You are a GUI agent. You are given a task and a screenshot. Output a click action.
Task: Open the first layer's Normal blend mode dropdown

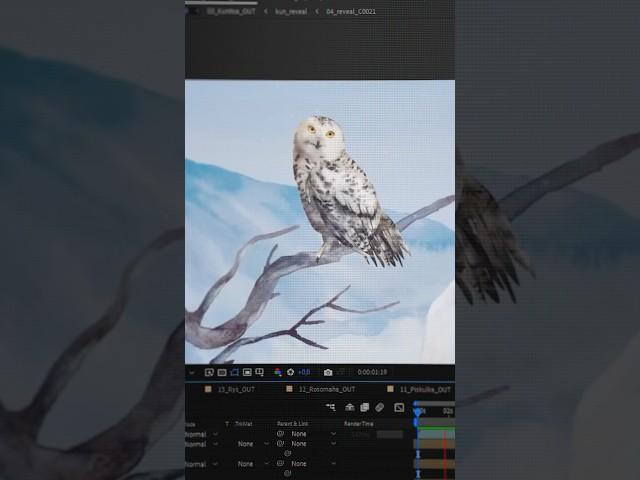(x=202, y=434)
